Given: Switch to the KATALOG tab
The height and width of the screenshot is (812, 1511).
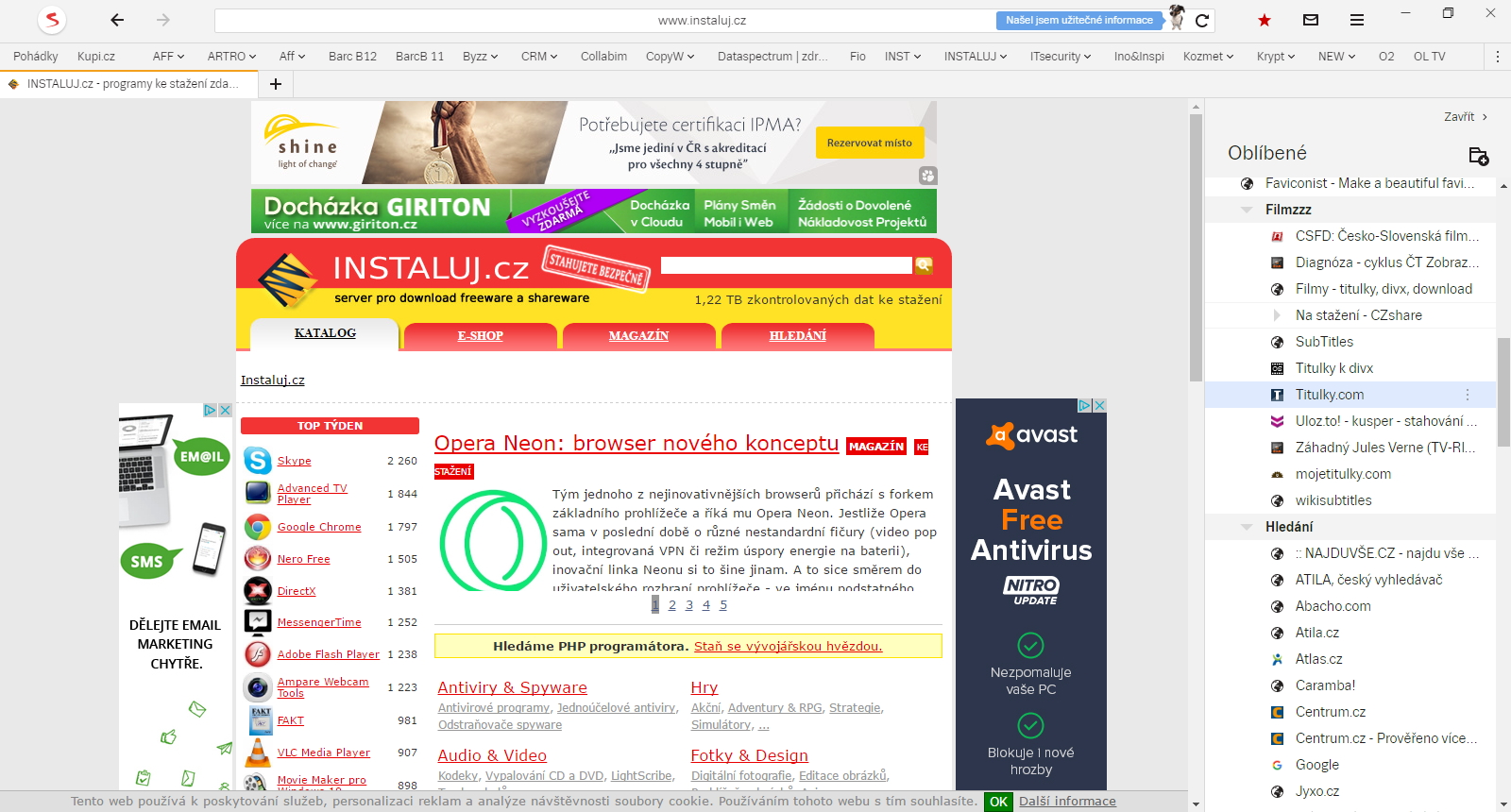Looking at the screenshot, I should [x=325, y=333].
